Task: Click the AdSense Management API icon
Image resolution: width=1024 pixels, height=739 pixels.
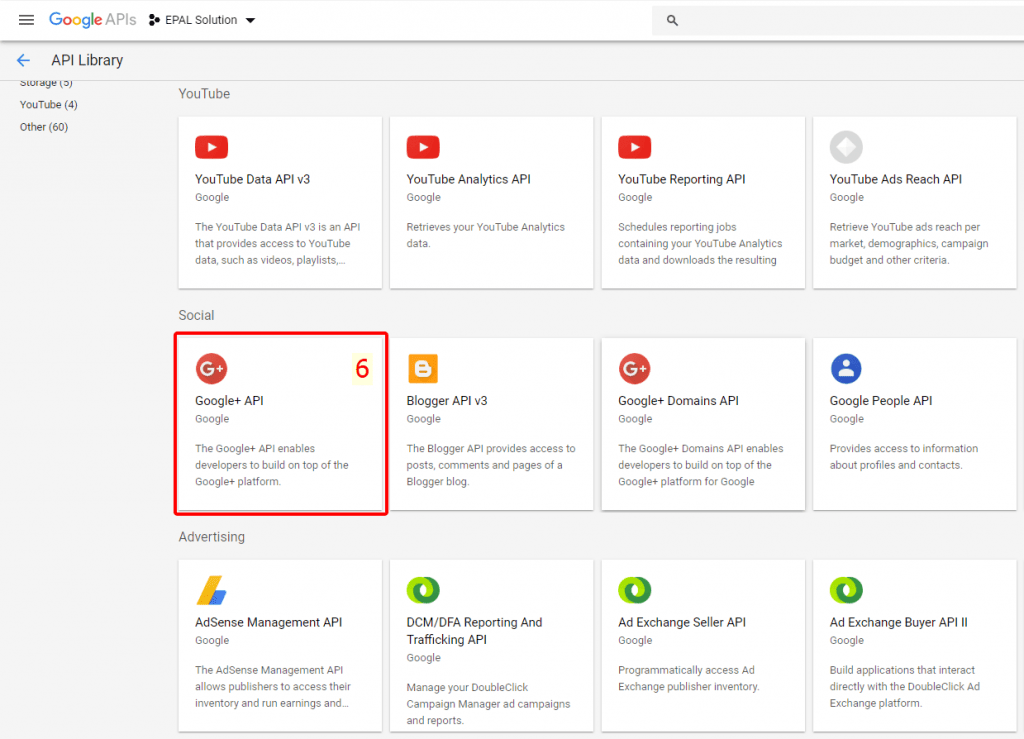Action: tap(211, 590)
